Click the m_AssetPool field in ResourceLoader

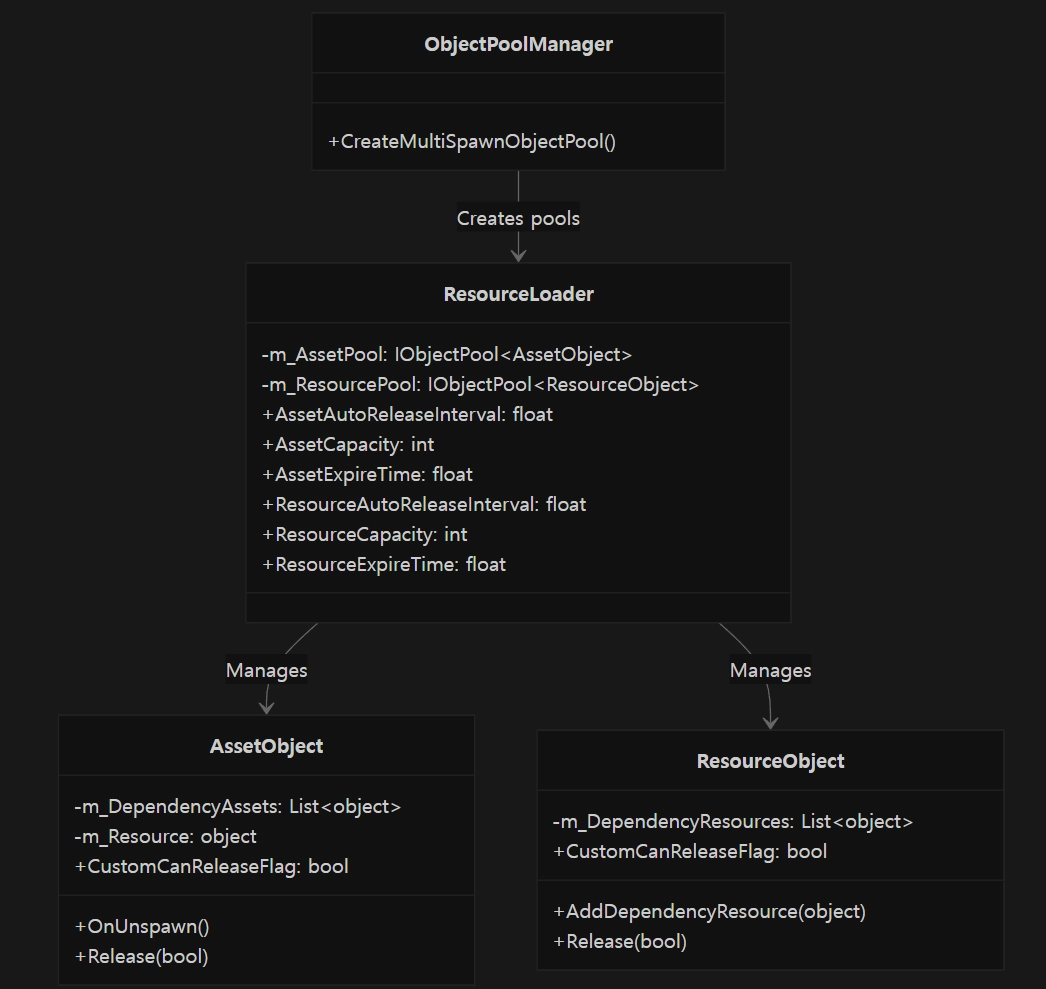click(447, 354)
